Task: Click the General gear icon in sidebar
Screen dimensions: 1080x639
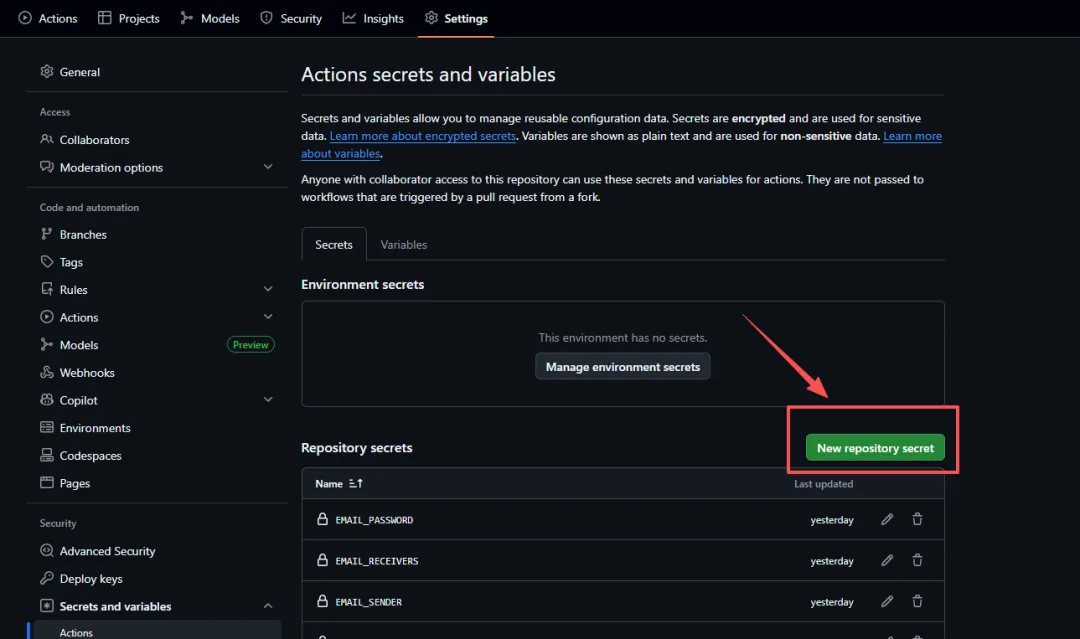Action: [x=47, y=72]
